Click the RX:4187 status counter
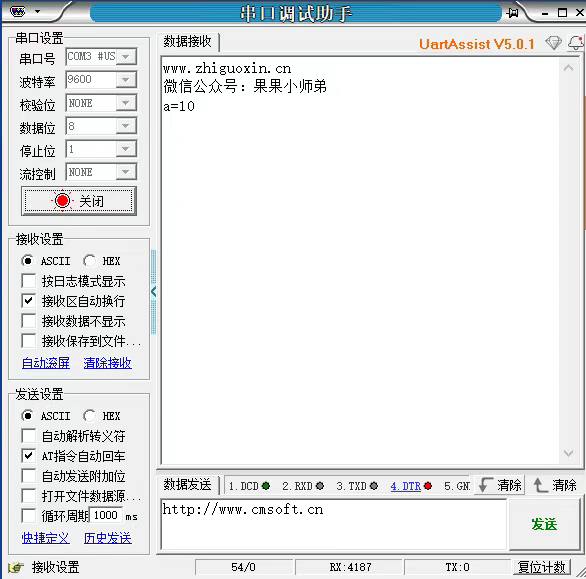The width and height of the screenshot is (586, 579). (x=350, y=567)
